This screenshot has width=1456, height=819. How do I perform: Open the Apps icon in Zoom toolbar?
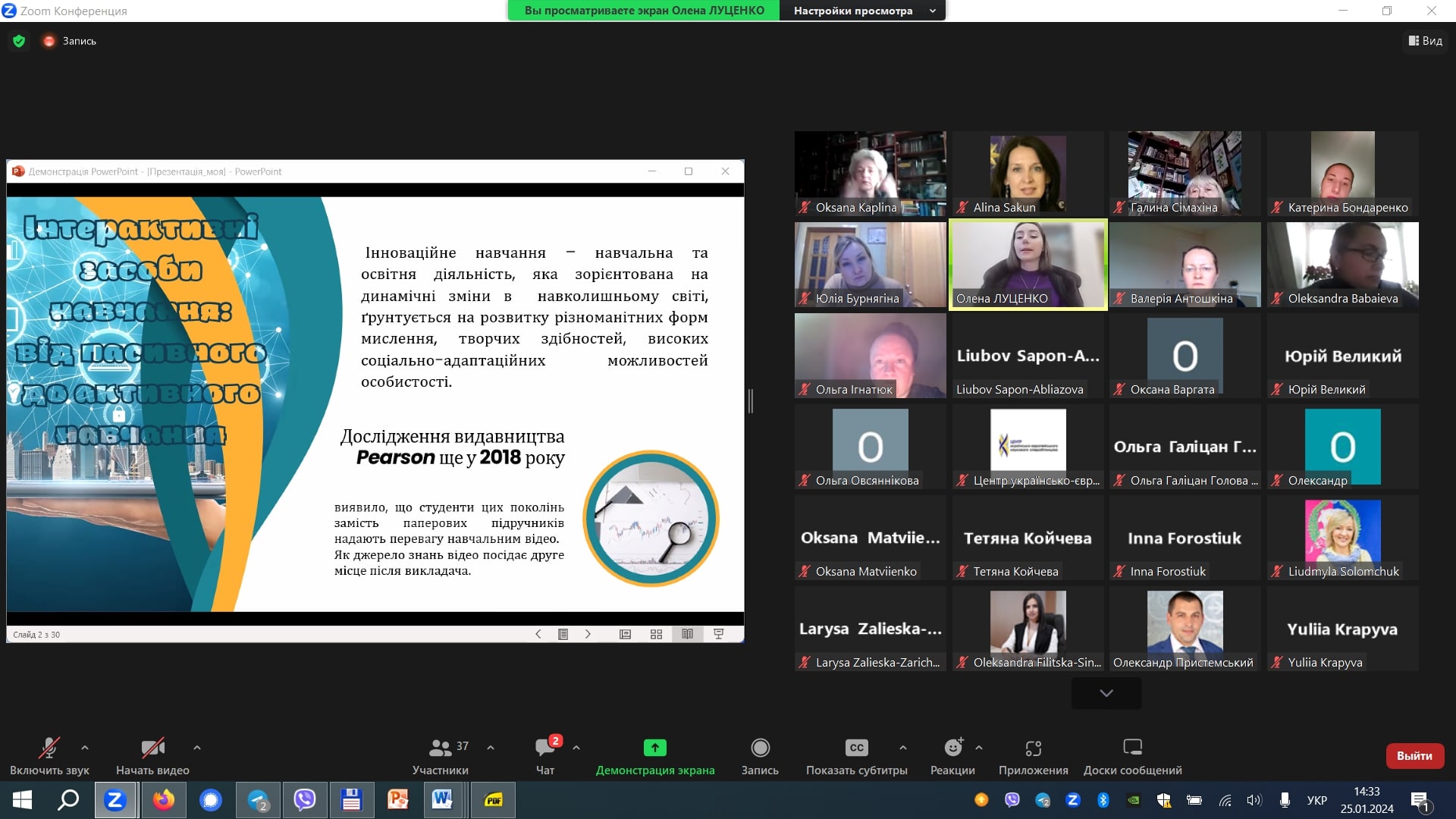(1033, 748)
